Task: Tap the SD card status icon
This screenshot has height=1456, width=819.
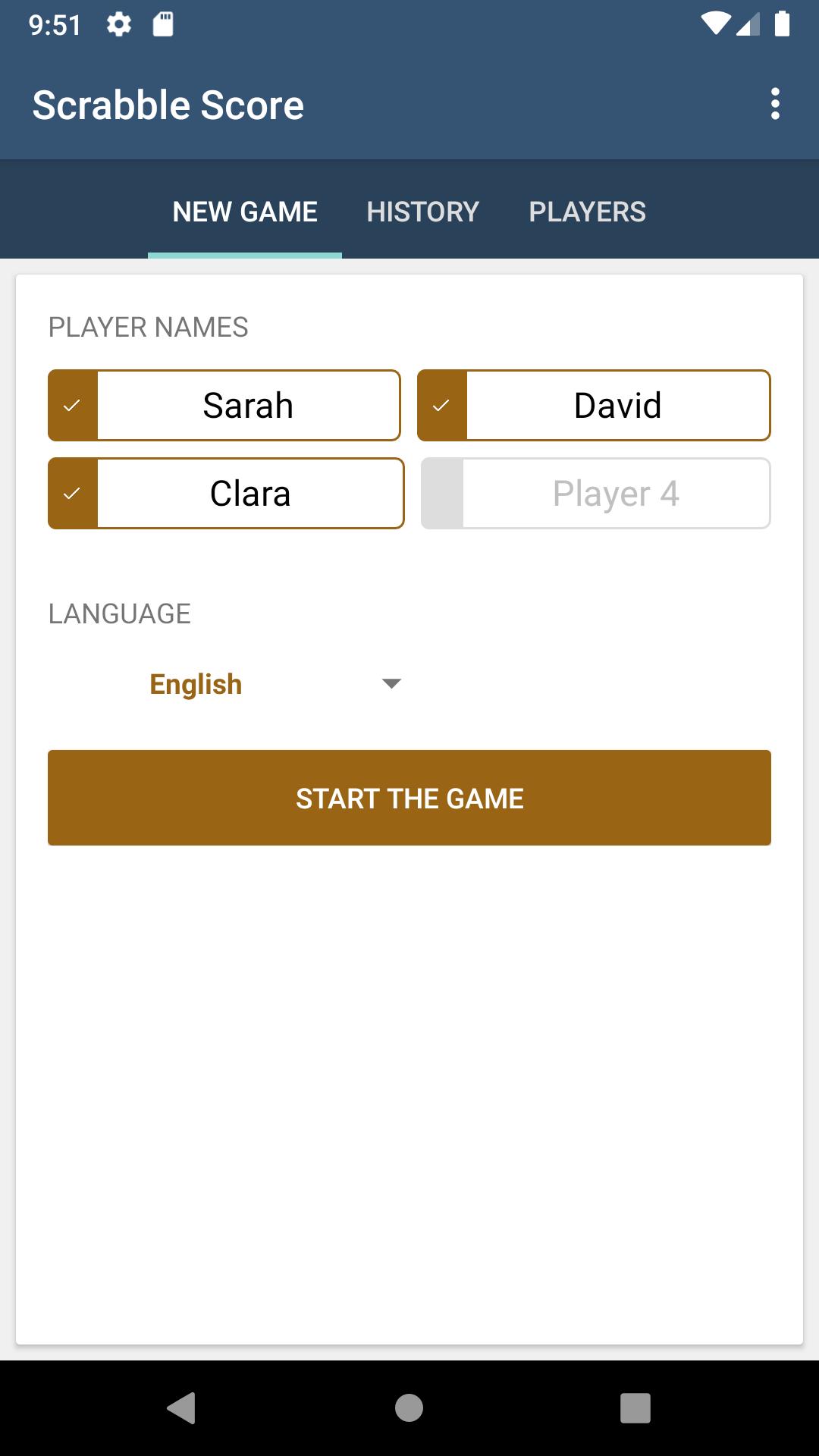Action: (163, 24)
